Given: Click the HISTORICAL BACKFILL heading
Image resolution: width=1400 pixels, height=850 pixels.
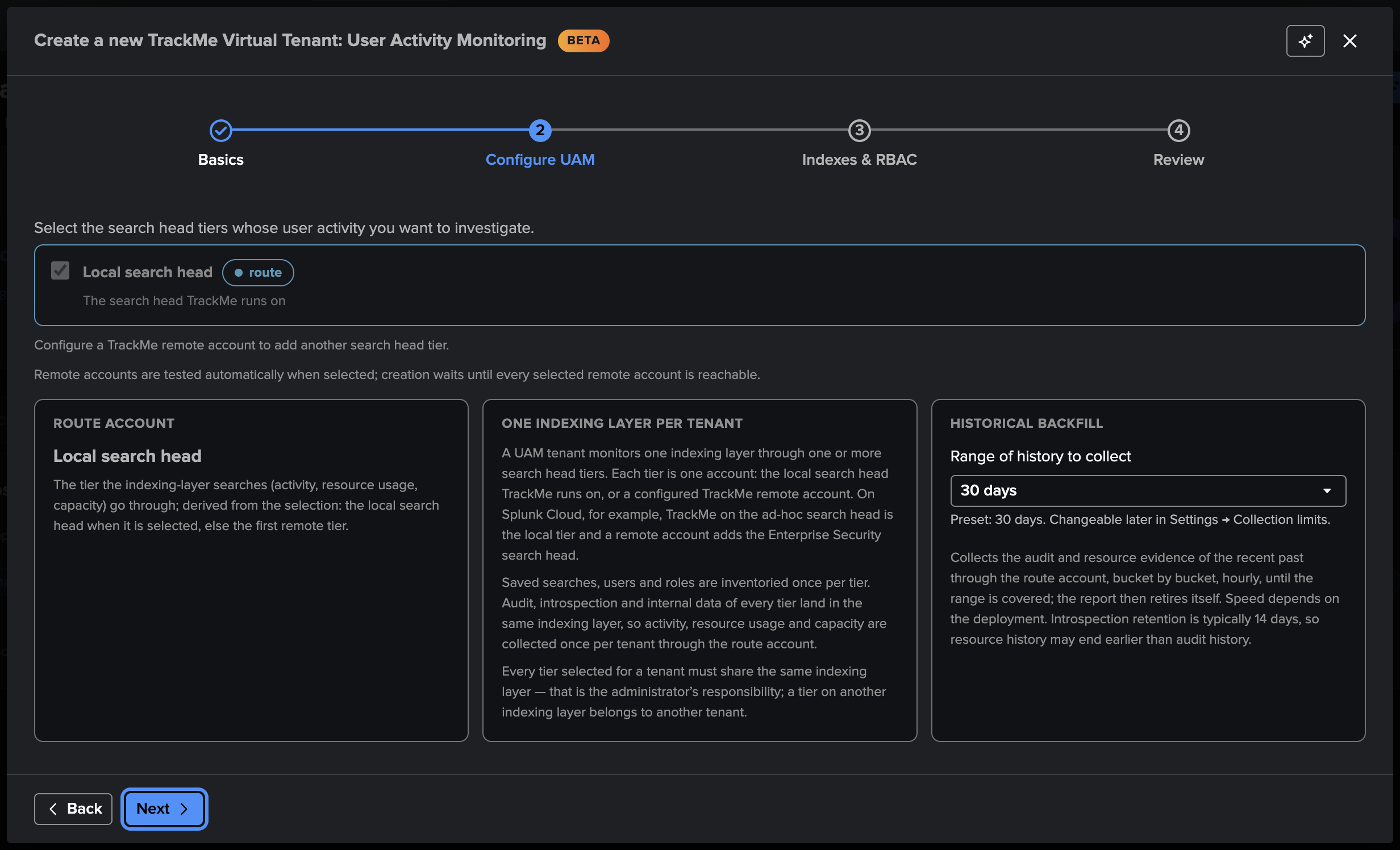Looking at the screenshot, I should pyautogui.click(x=1026, y=423).
